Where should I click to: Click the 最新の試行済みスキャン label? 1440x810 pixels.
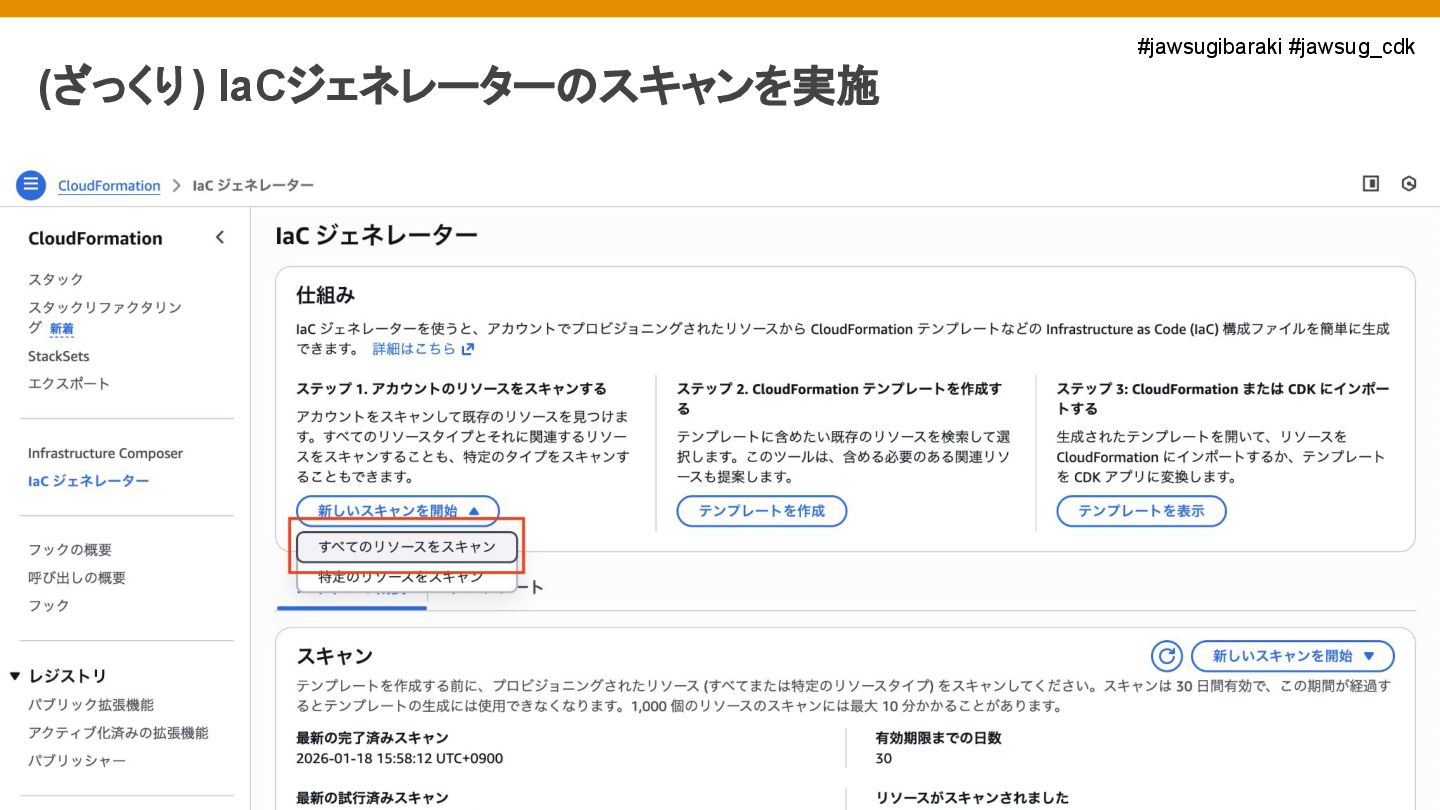(x=372, y=798)
